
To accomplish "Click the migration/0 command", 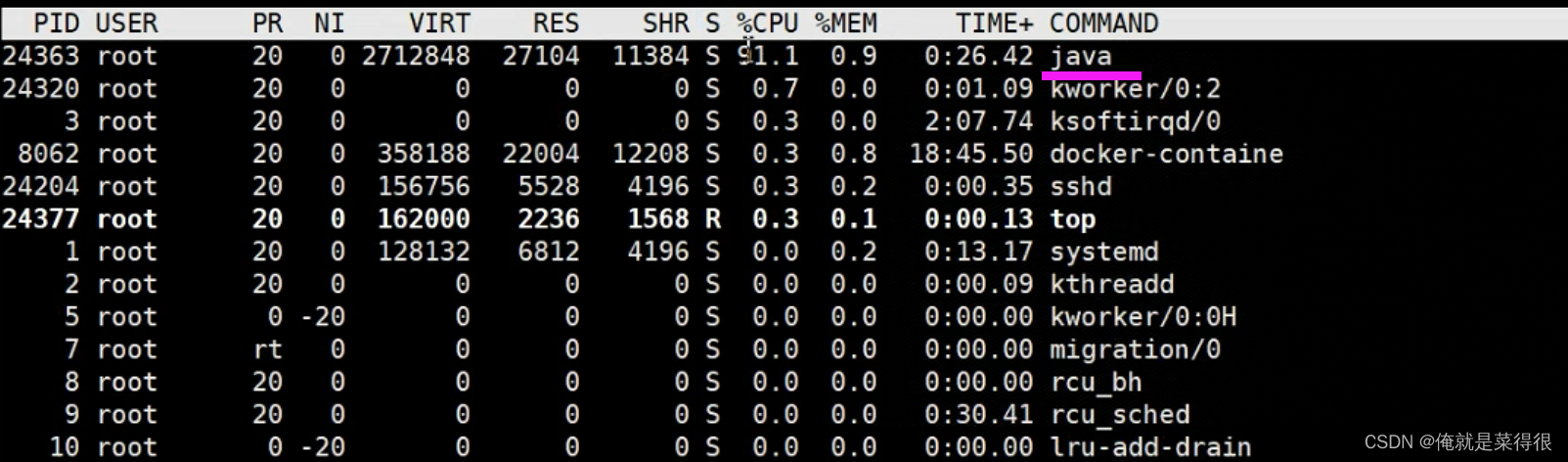I will 1135,349.
